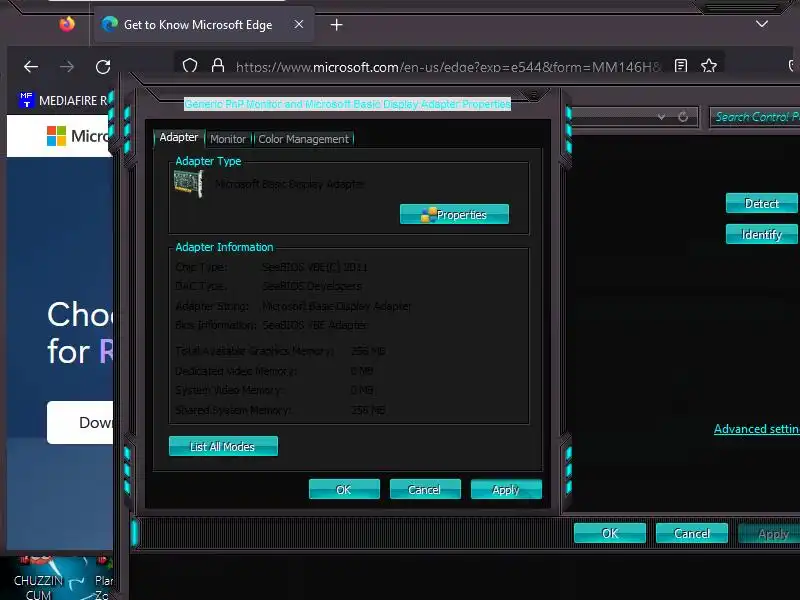Toggle reader view icon

(681, 66)
